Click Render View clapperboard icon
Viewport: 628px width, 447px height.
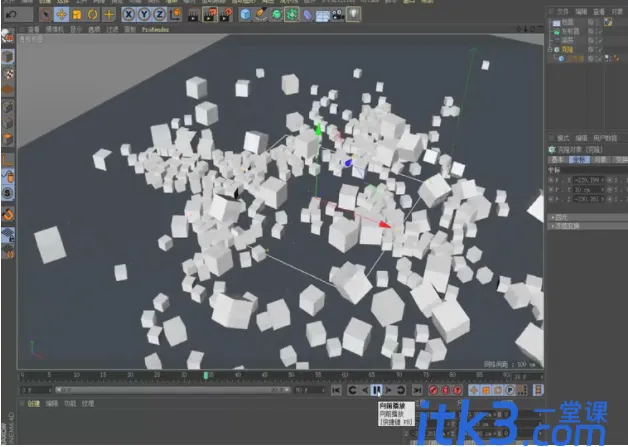click(194, 15)
